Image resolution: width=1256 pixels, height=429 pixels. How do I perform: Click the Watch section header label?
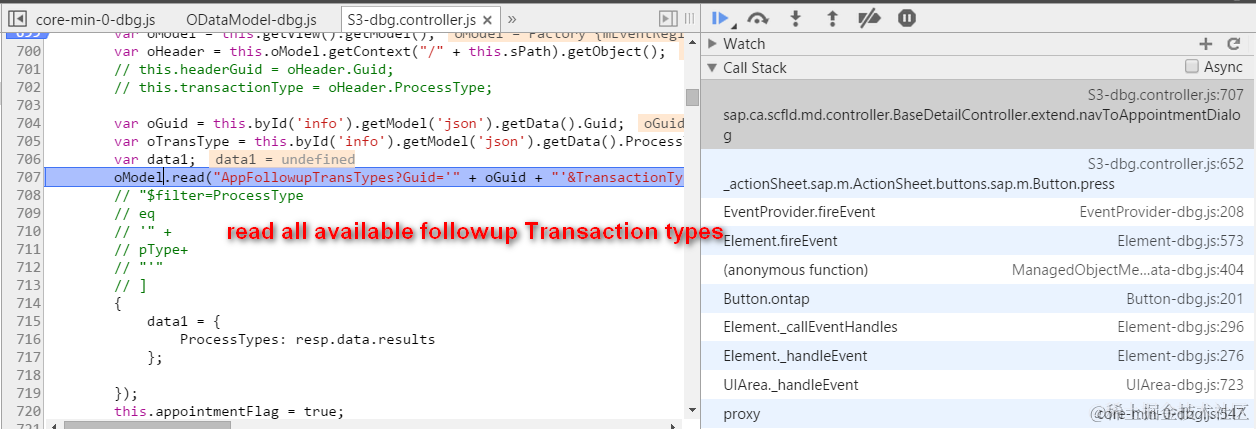point(744,44)
